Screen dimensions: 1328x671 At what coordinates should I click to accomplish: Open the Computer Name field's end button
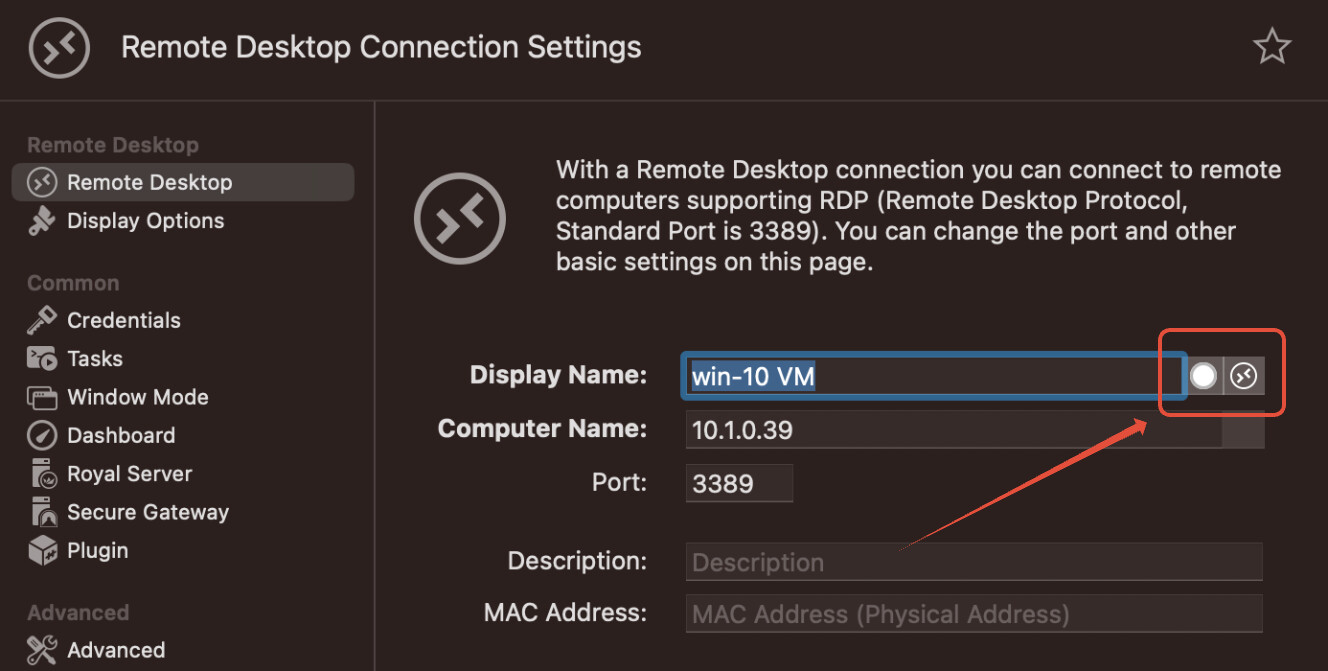coord(1243,430)
